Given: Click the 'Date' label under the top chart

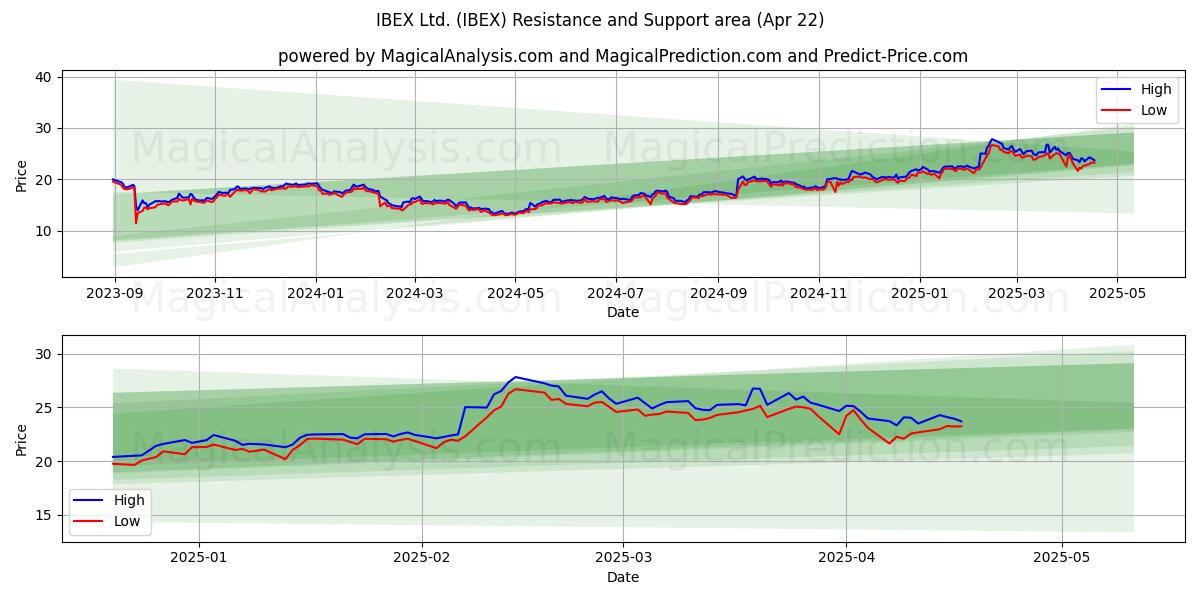Looking at the screenshot, I should pyautogui.click(x=622, y=313).
